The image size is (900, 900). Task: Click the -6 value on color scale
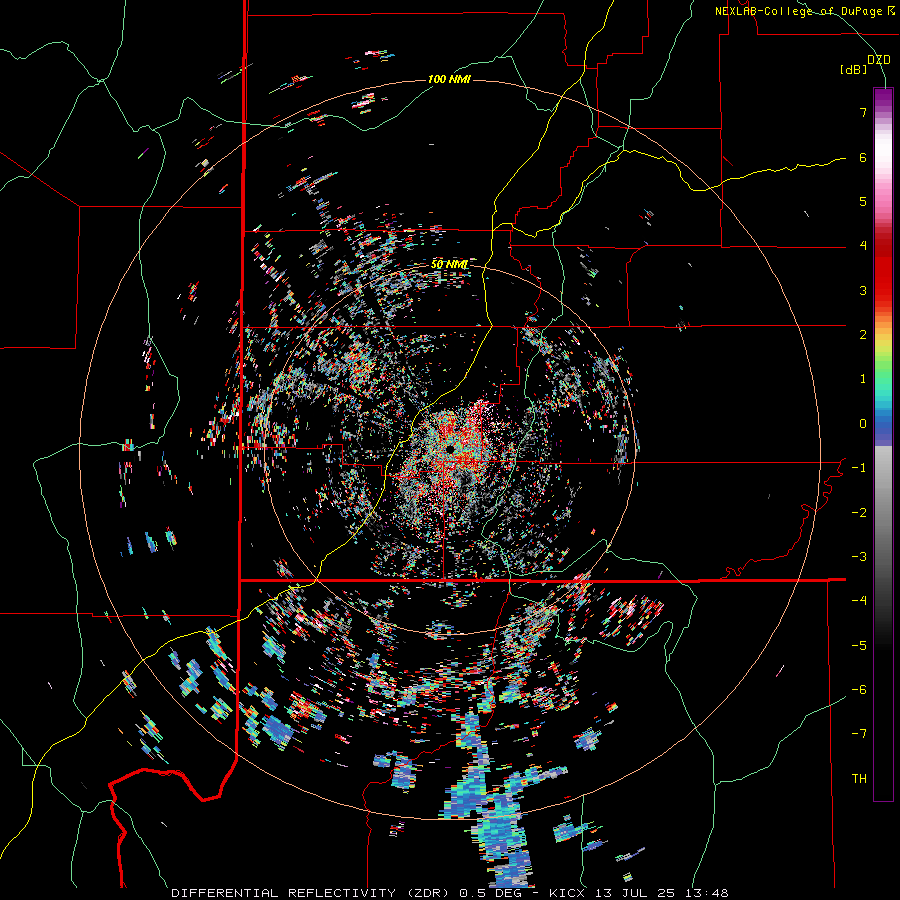[x=859, y=690]
